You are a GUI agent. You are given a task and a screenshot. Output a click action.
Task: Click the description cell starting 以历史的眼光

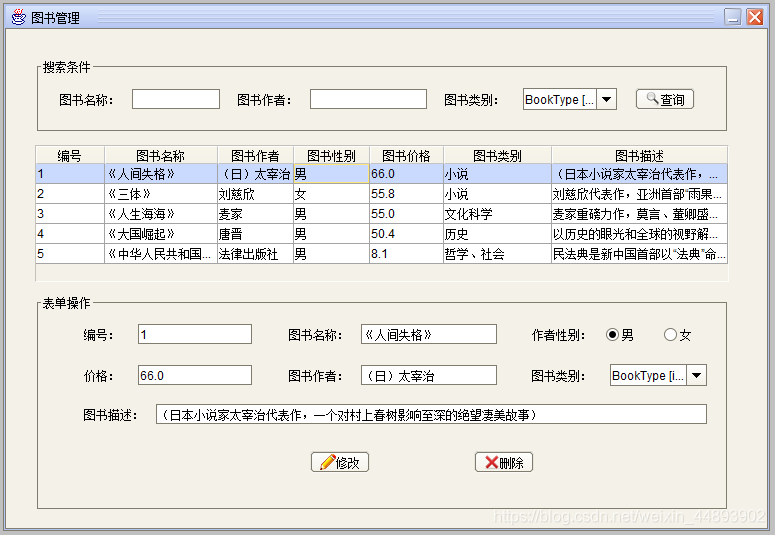639,233
